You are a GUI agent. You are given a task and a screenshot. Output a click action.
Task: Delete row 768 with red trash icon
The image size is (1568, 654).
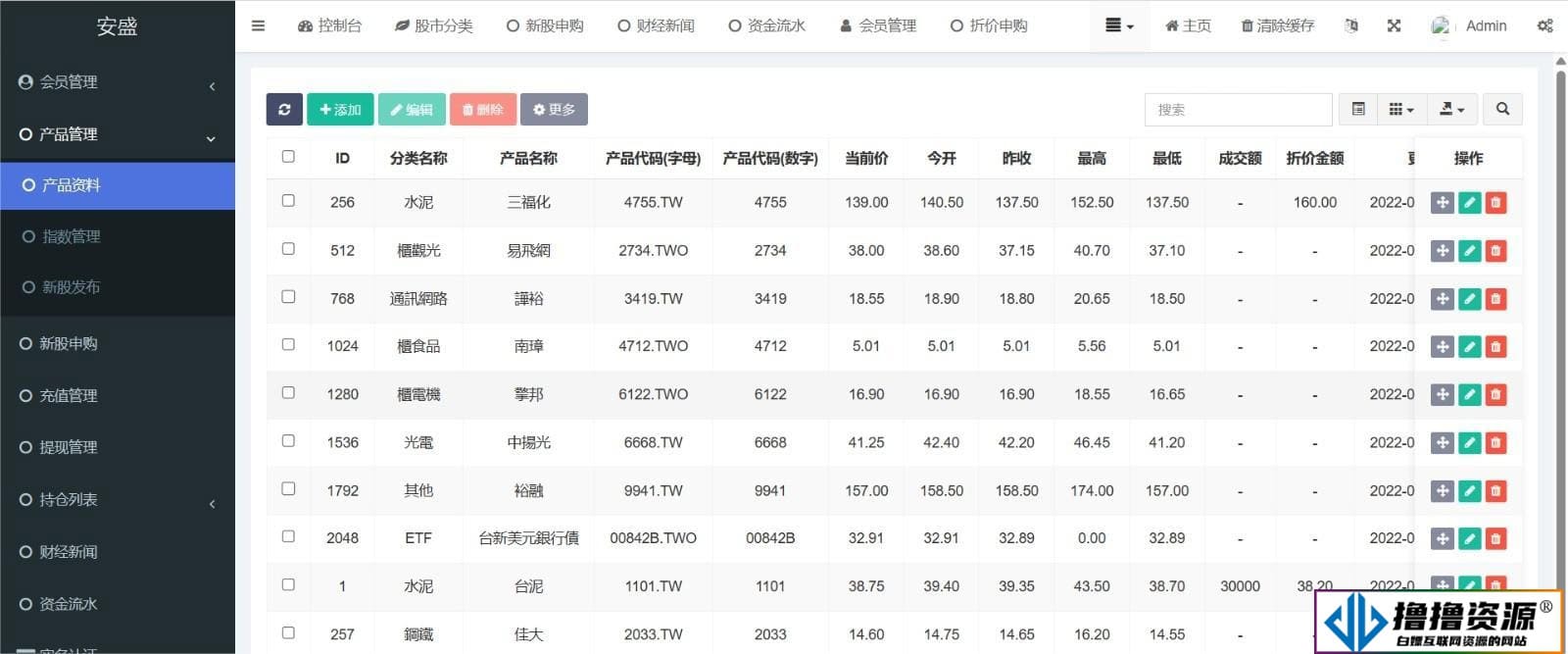[1495, 299]
